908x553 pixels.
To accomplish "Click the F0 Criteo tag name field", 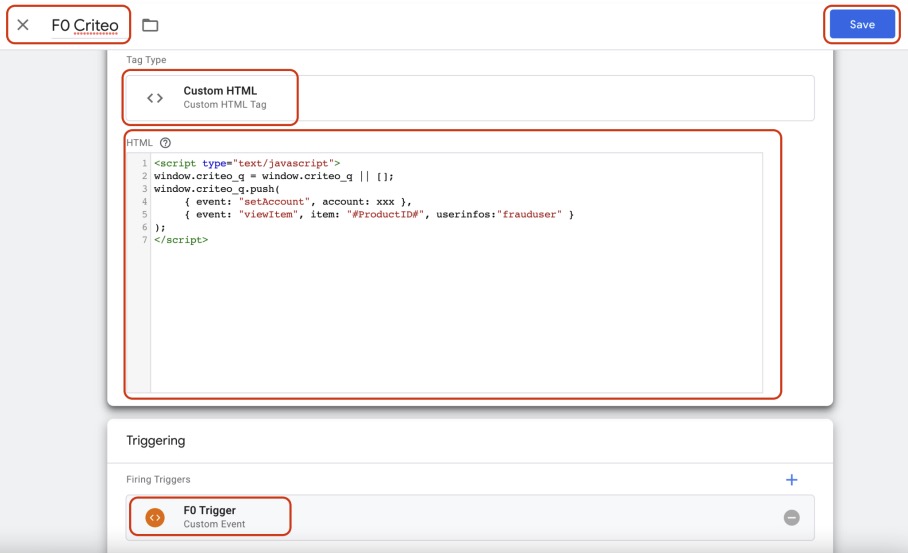I will (x=85, y=25).
